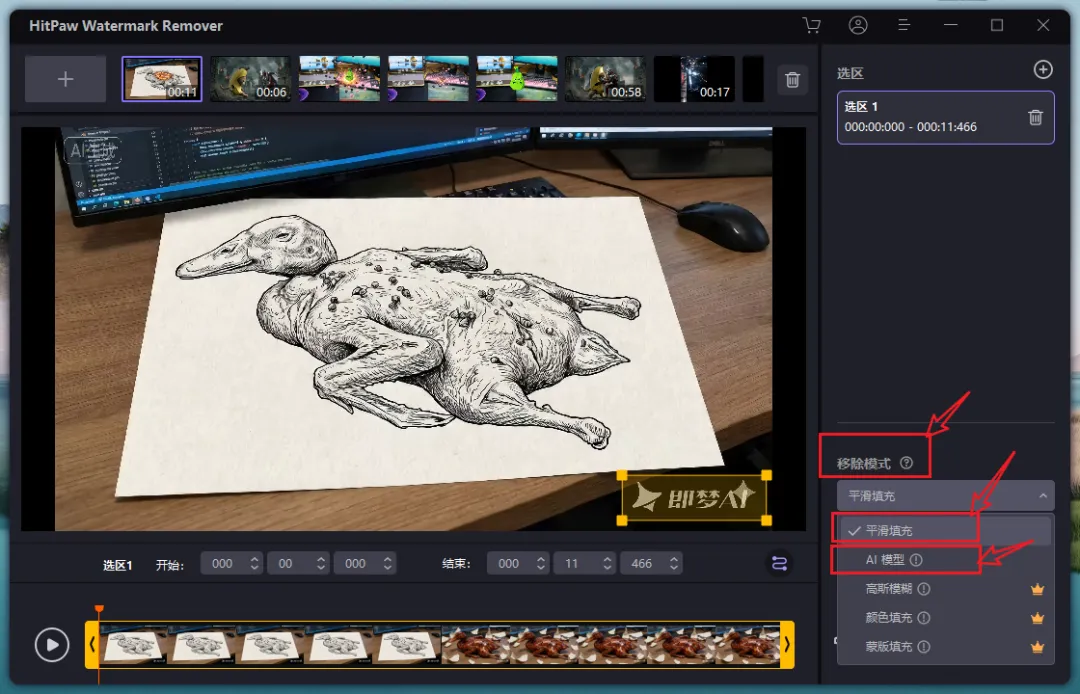Choose 蒙版填充 removal mode

(946, 646)
